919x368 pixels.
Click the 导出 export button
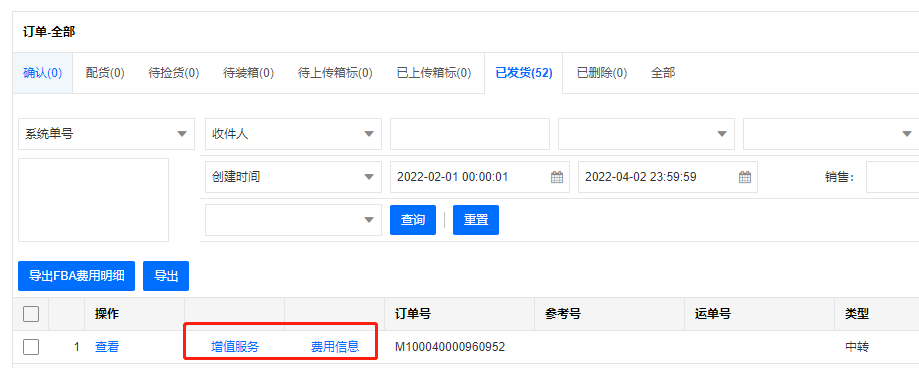(166, 276)
